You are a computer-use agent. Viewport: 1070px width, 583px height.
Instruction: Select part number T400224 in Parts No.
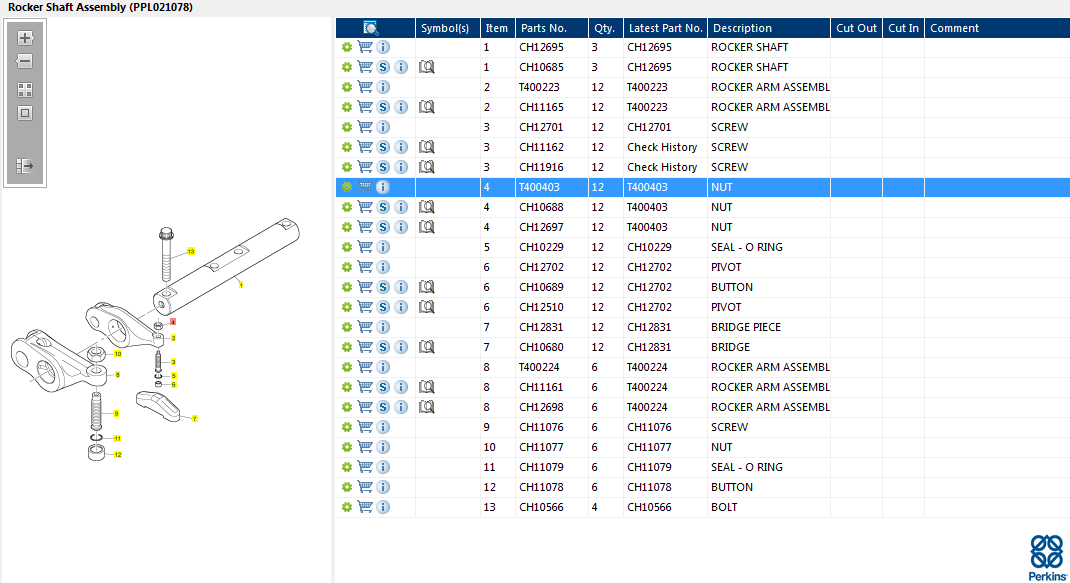(x=551, y=367)
